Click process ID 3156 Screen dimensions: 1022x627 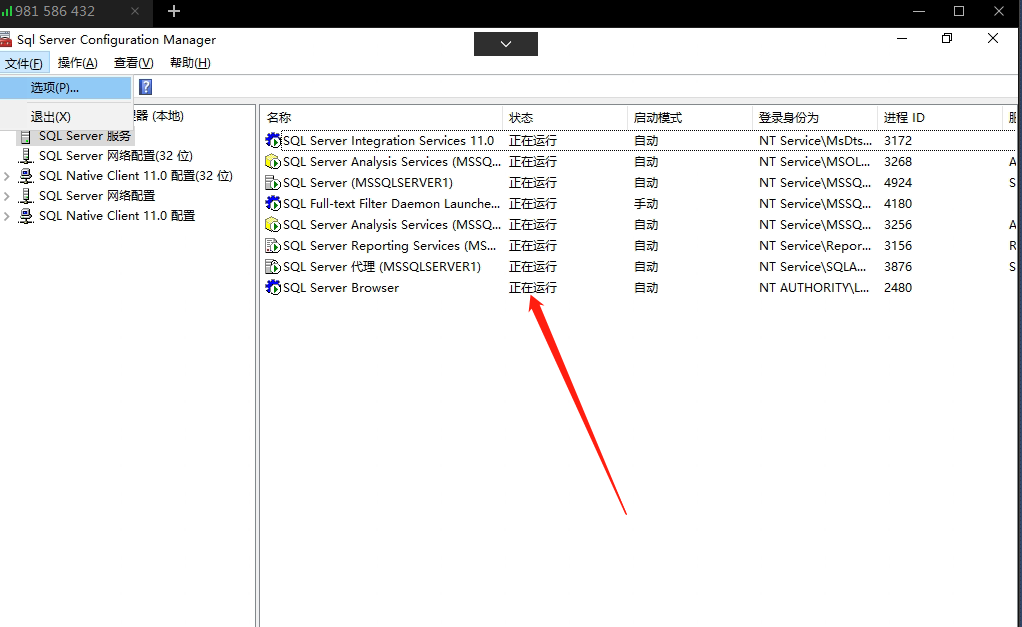coord(898,246)
